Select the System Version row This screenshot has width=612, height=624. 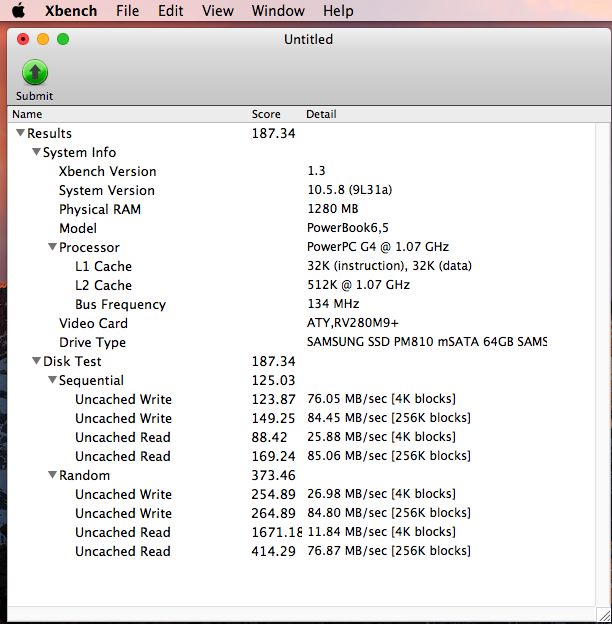point(301,190)
